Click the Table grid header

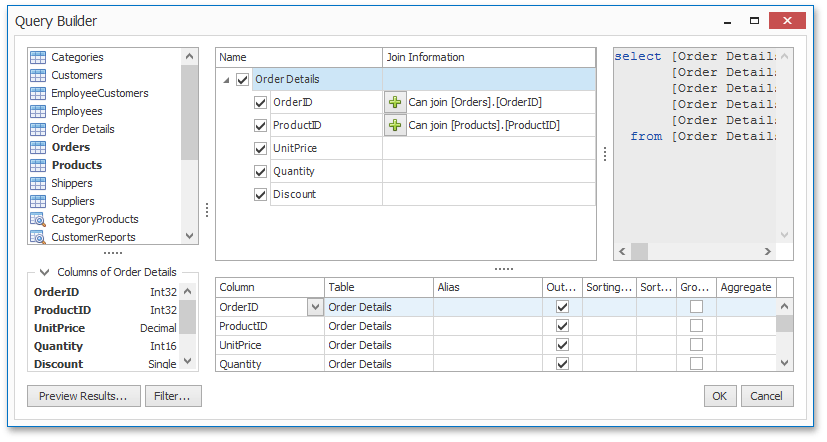(379, 287)
